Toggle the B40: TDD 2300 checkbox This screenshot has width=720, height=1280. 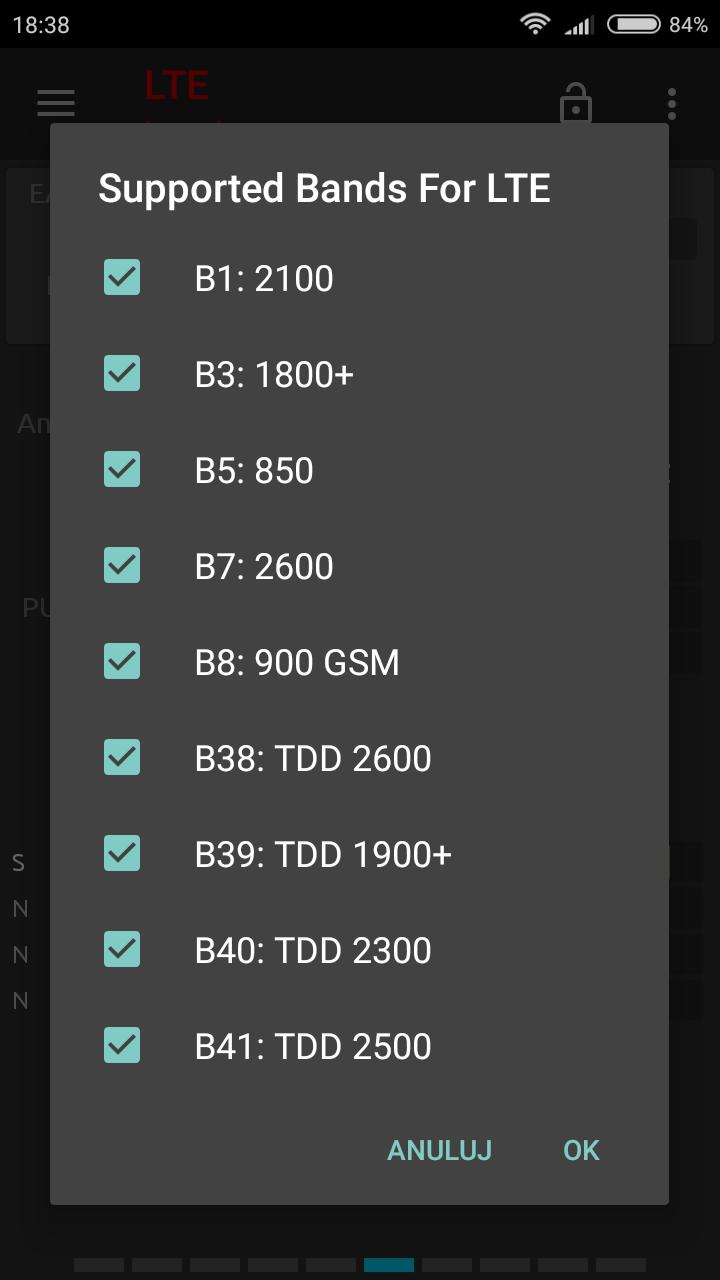[x=122, y=950]
